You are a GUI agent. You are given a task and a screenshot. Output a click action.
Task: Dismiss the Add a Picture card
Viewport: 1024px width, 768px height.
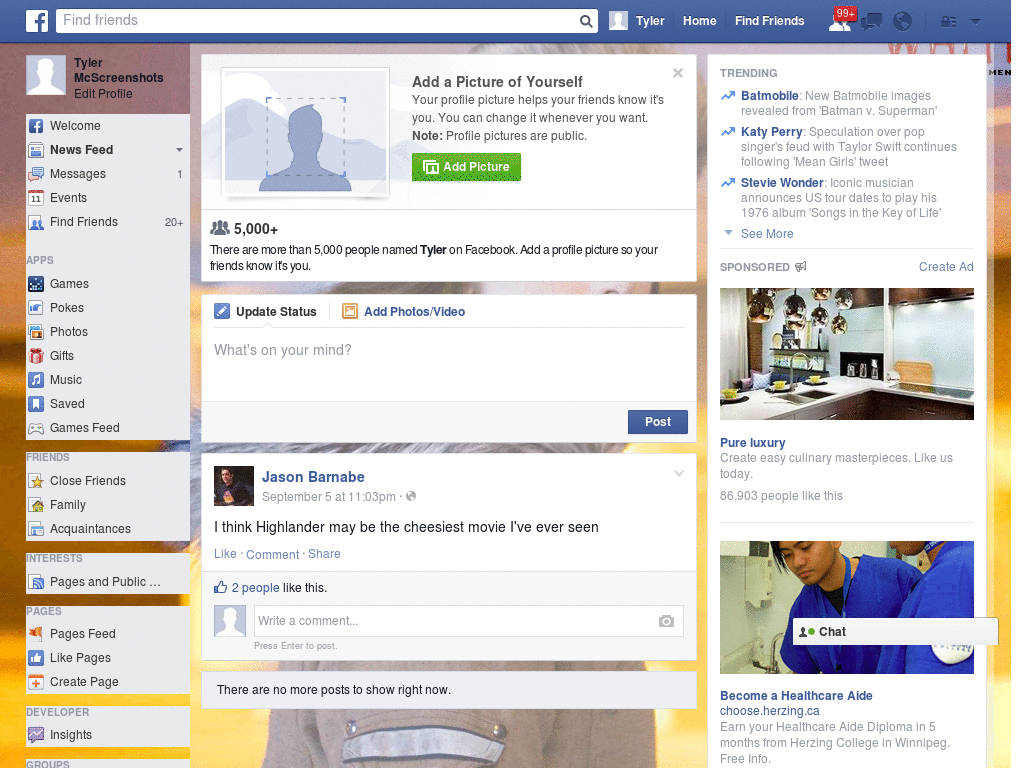click(x=678, y=73)
